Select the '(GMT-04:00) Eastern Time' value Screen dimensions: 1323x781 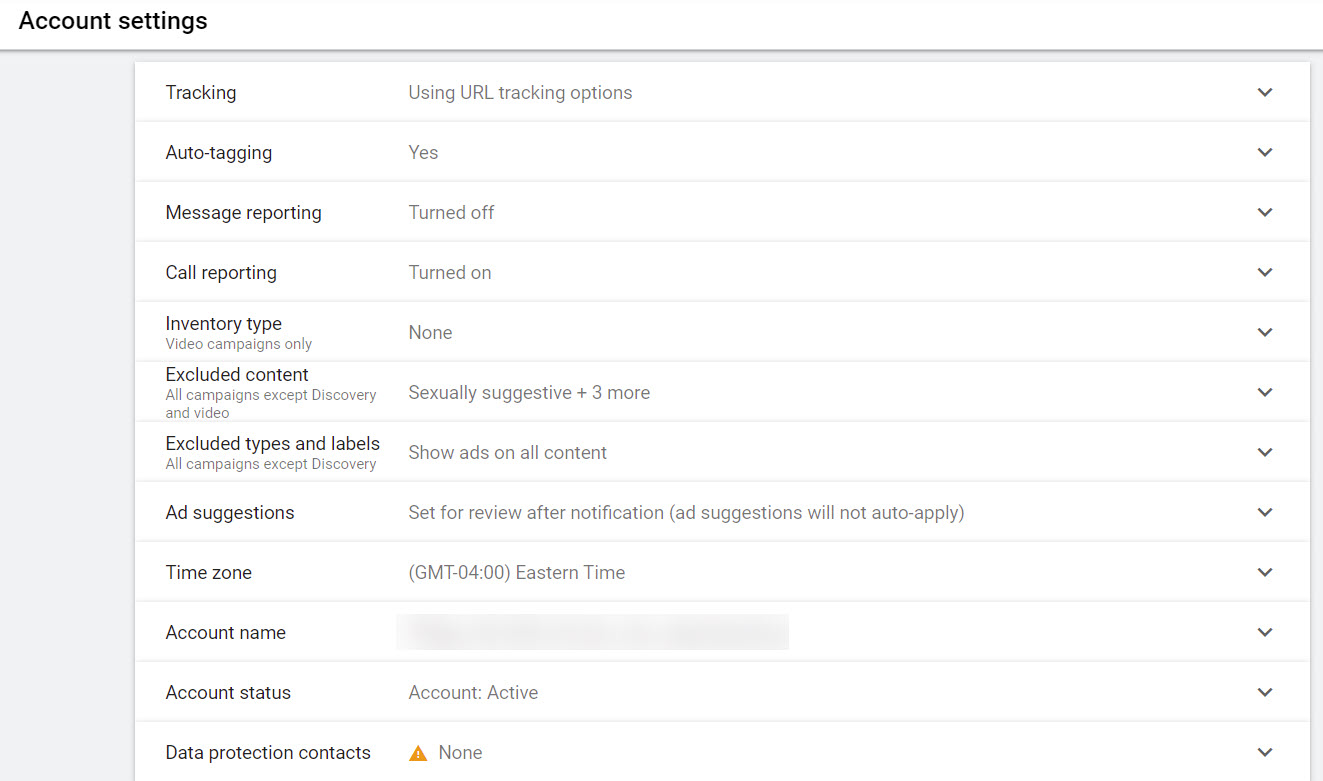point(516,572)
